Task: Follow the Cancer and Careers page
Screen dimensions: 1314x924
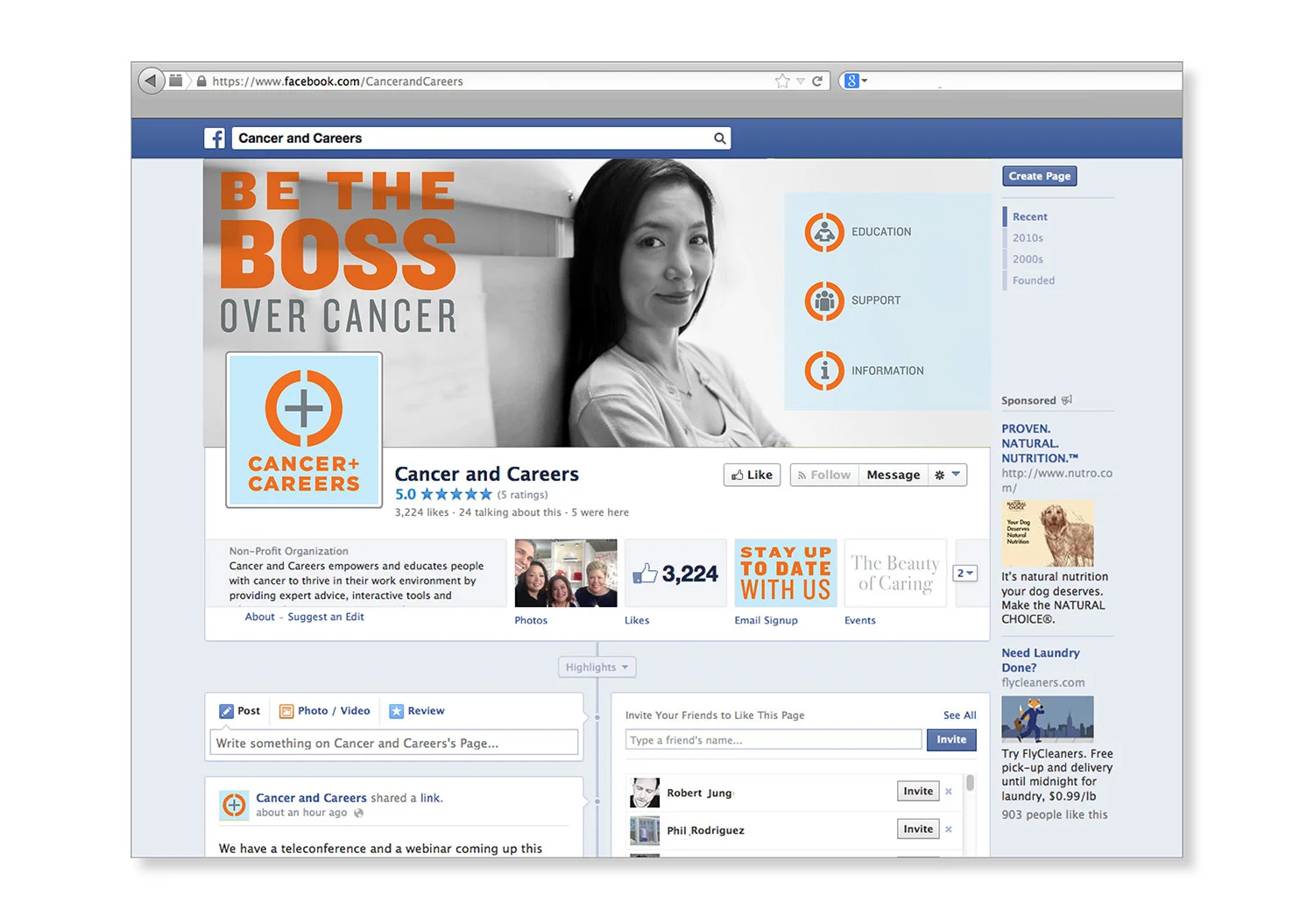Action: click(x=824, y=475)
